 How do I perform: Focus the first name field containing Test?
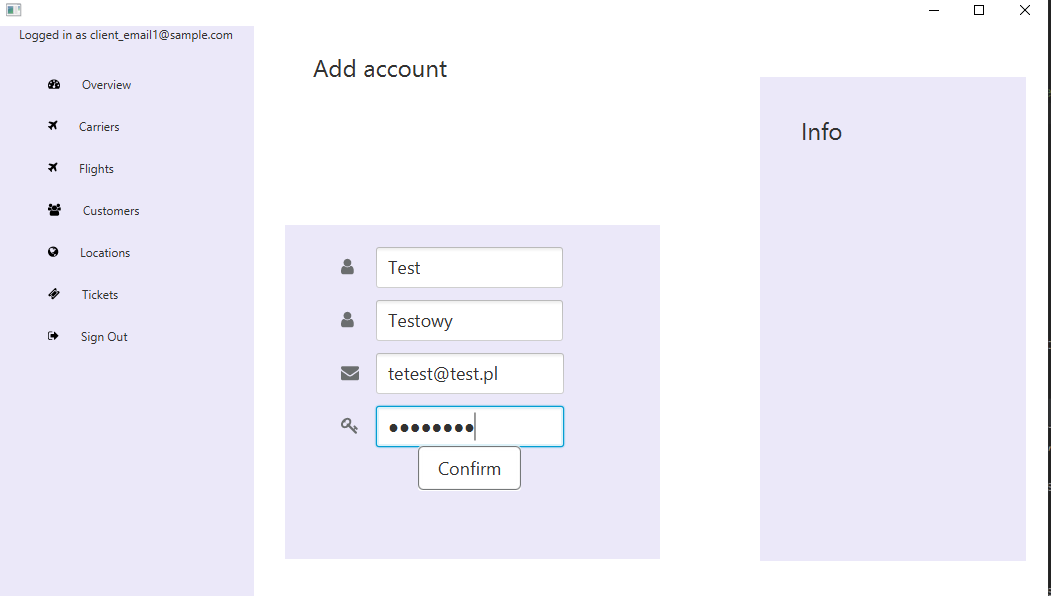(469, 267)
